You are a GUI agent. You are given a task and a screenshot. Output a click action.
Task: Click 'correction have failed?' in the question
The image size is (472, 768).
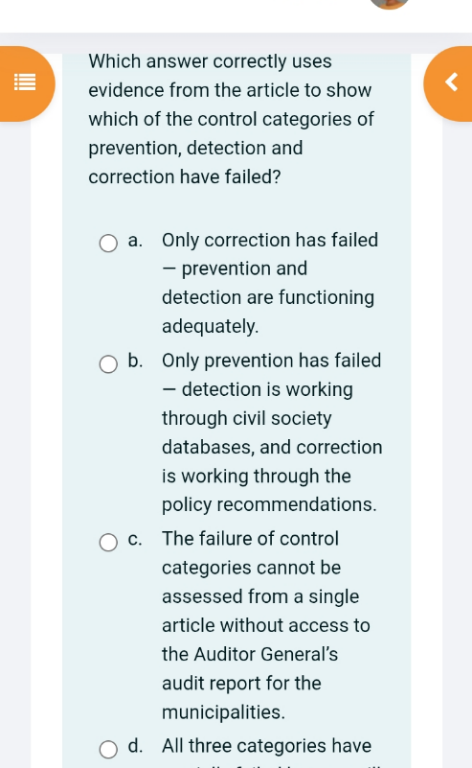point(185,177)
